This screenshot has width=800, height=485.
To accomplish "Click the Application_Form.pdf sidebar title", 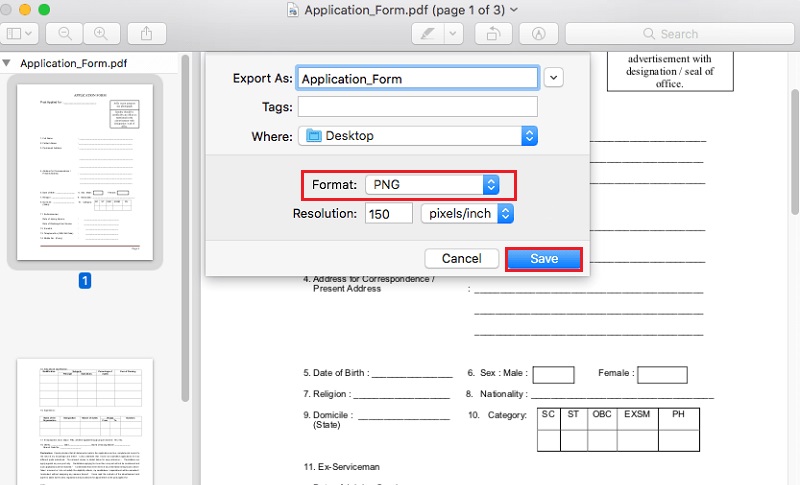I will tap(73, 63).
